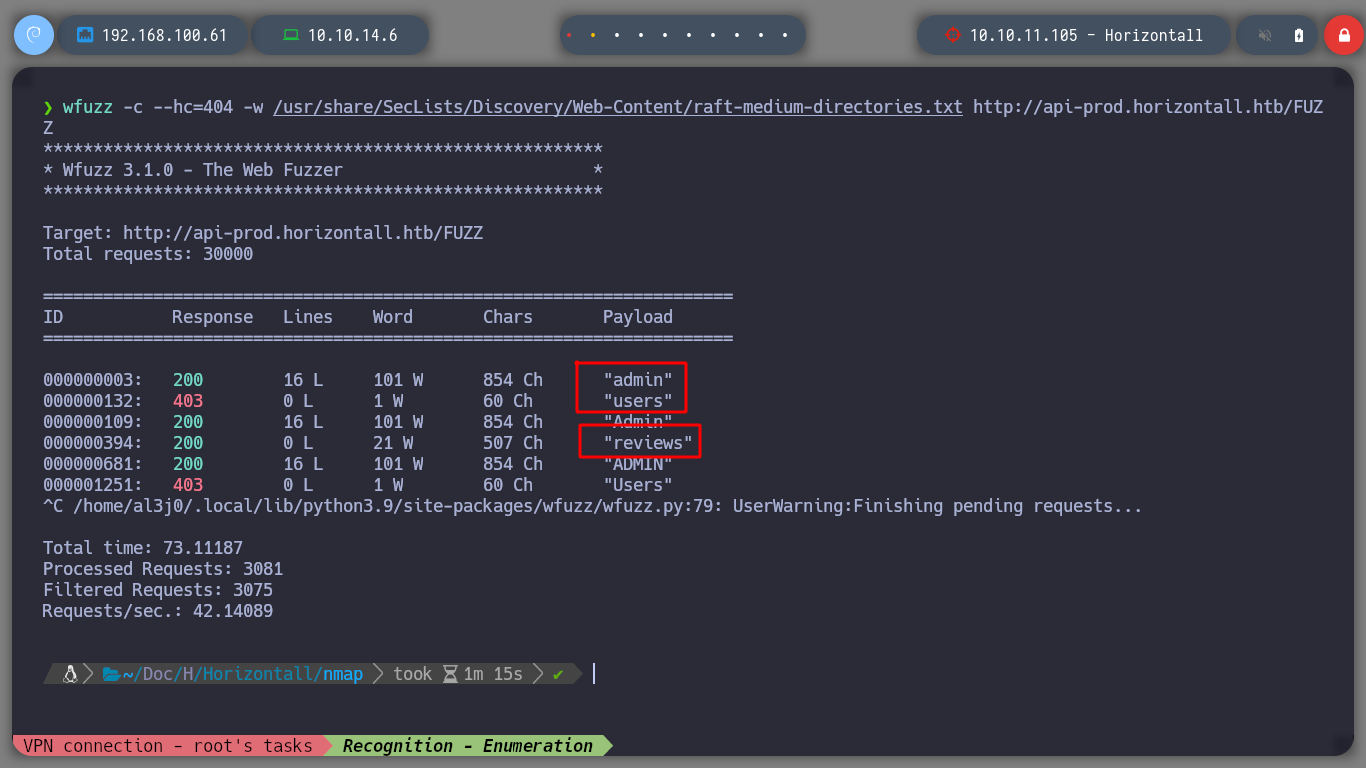This screenshot has width=1366, height=768.
Task: Click the local IP 192.168.100.61 label
Action: pyautogui.click(x=164, y=35)
